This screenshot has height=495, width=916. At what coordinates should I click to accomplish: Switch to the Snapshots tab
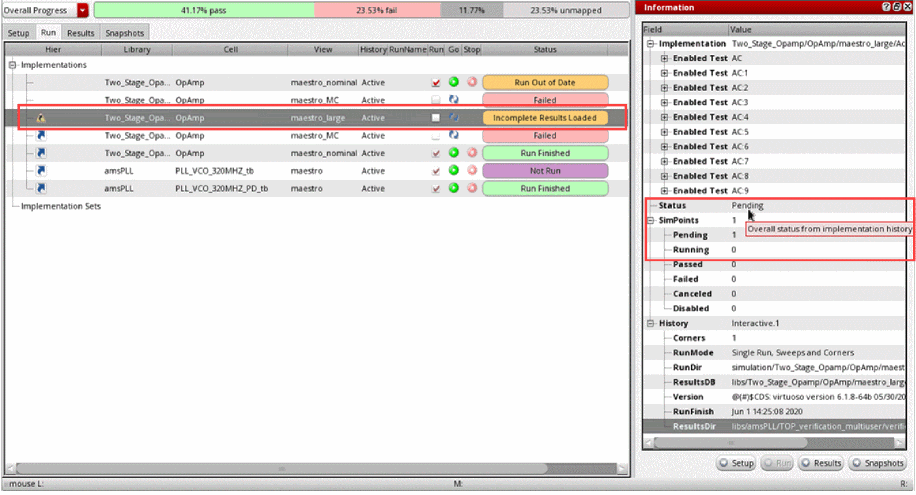pos(124,33)
